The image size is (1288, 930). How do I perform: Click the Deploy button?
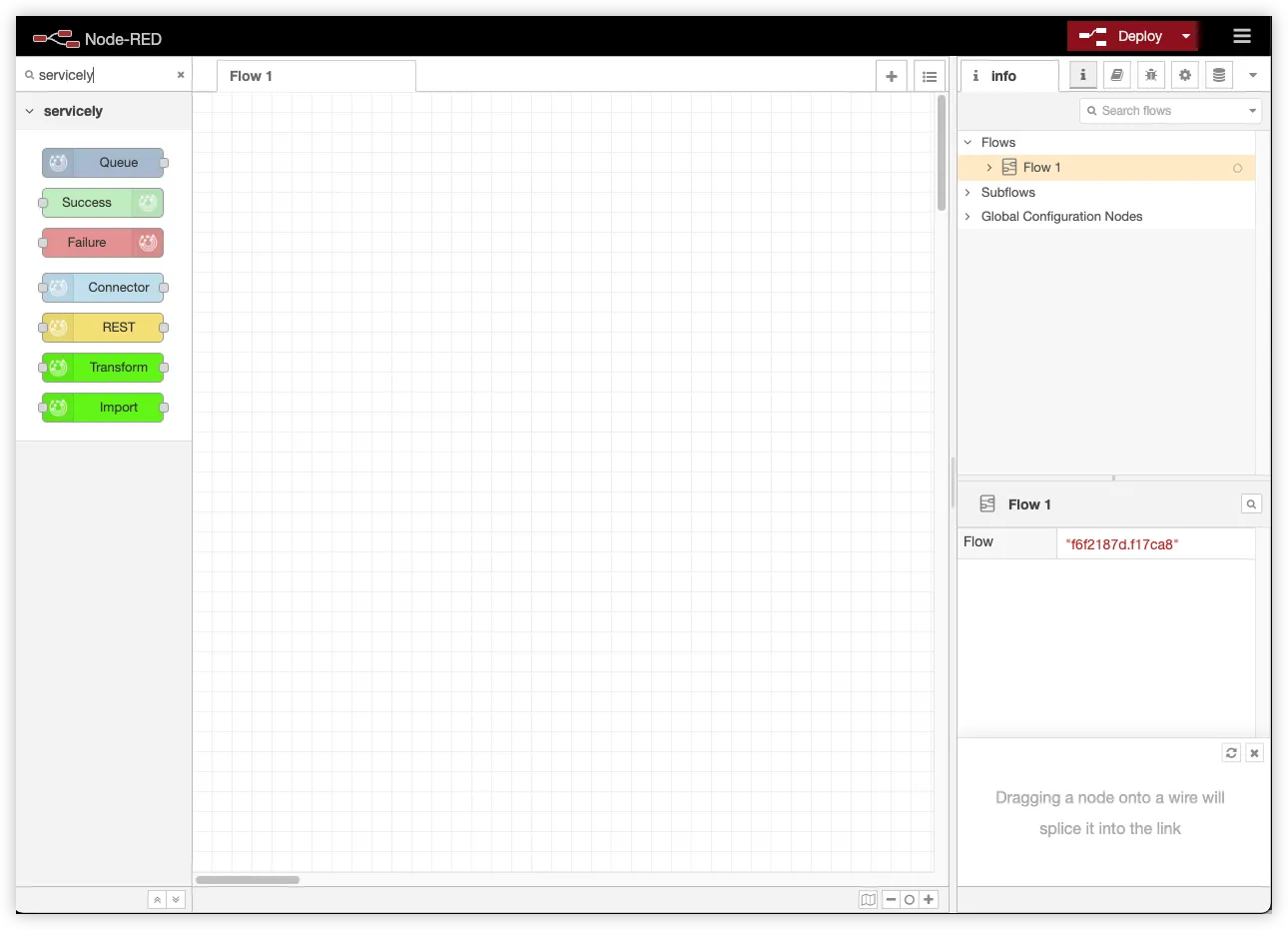(1121, 36)
